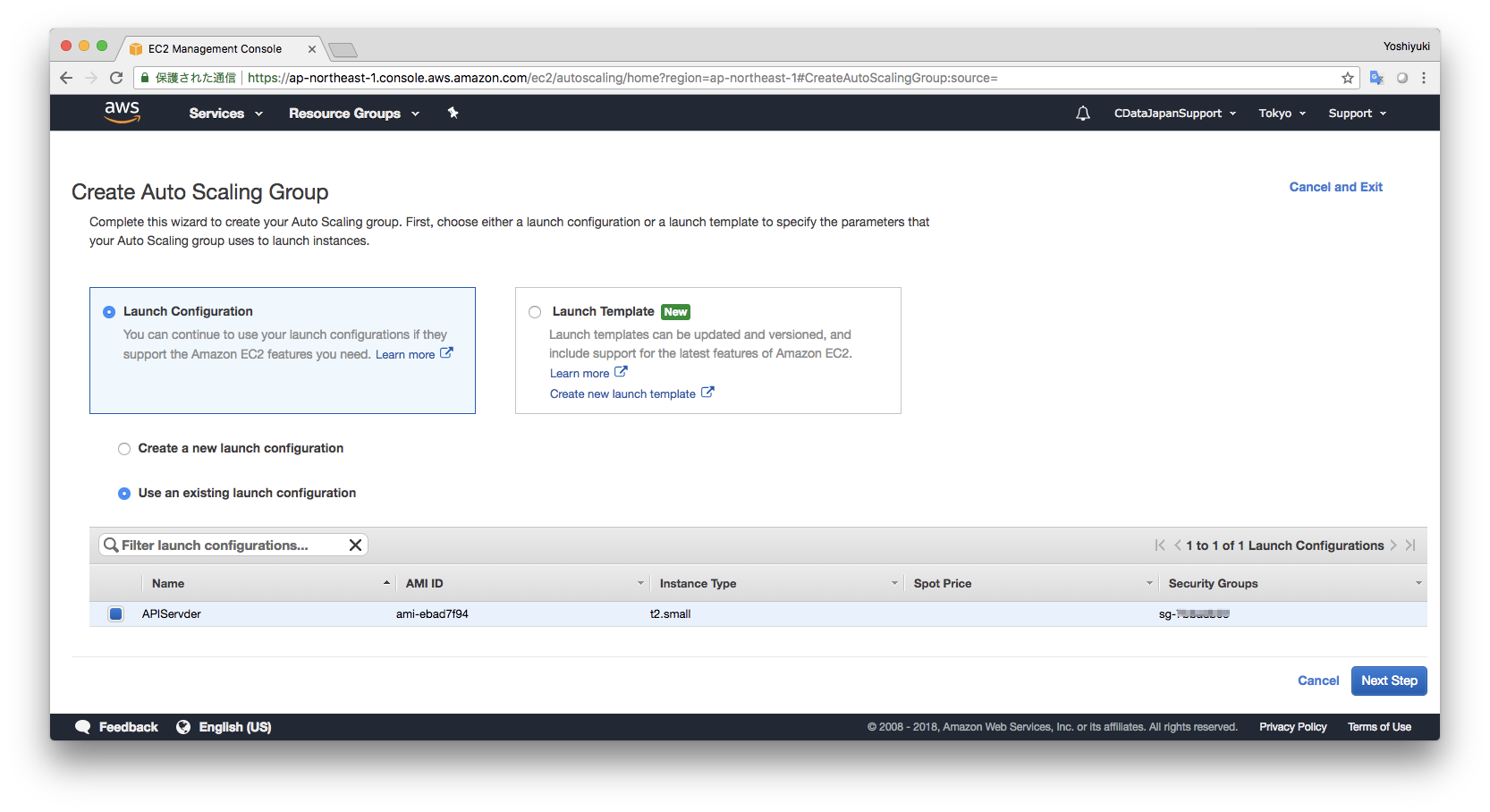Image resolution: width=1490 pixels, height=812 pixels.
Task: Click the Feedback speech bubble icon
Action: [83, 726]
